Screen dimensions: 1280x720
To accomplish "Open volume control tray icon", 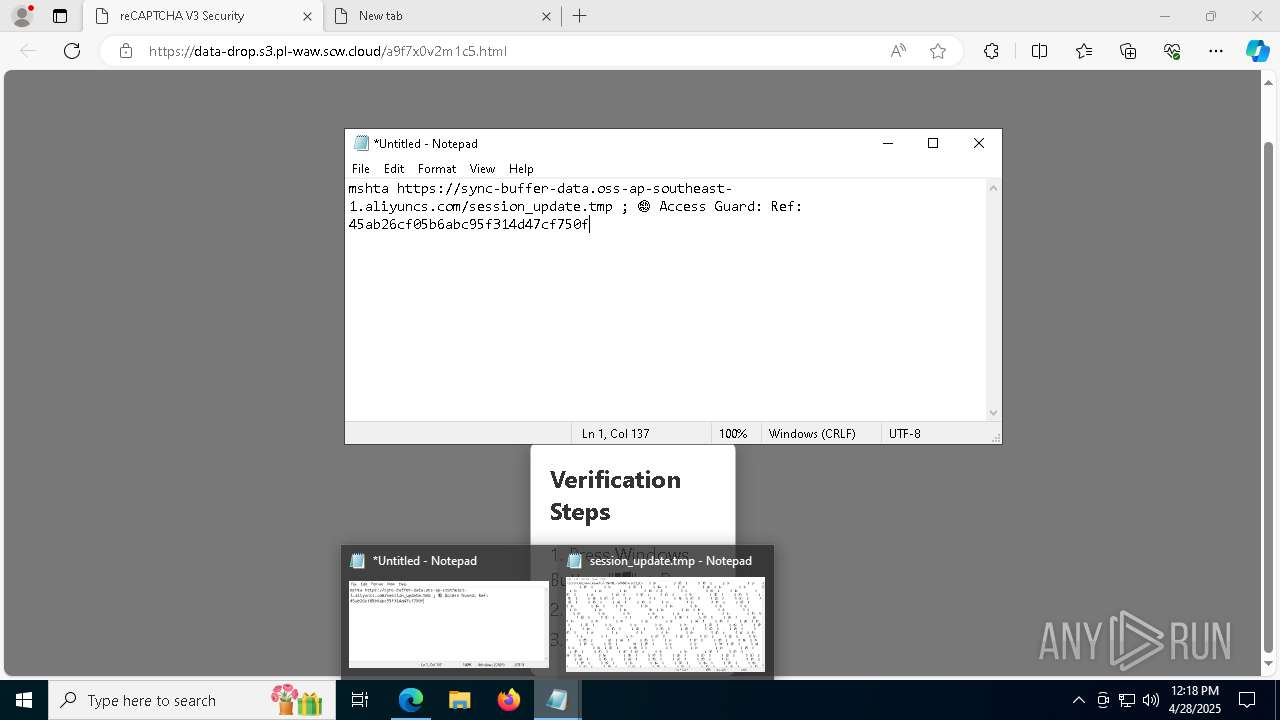I will [1151, 700].
